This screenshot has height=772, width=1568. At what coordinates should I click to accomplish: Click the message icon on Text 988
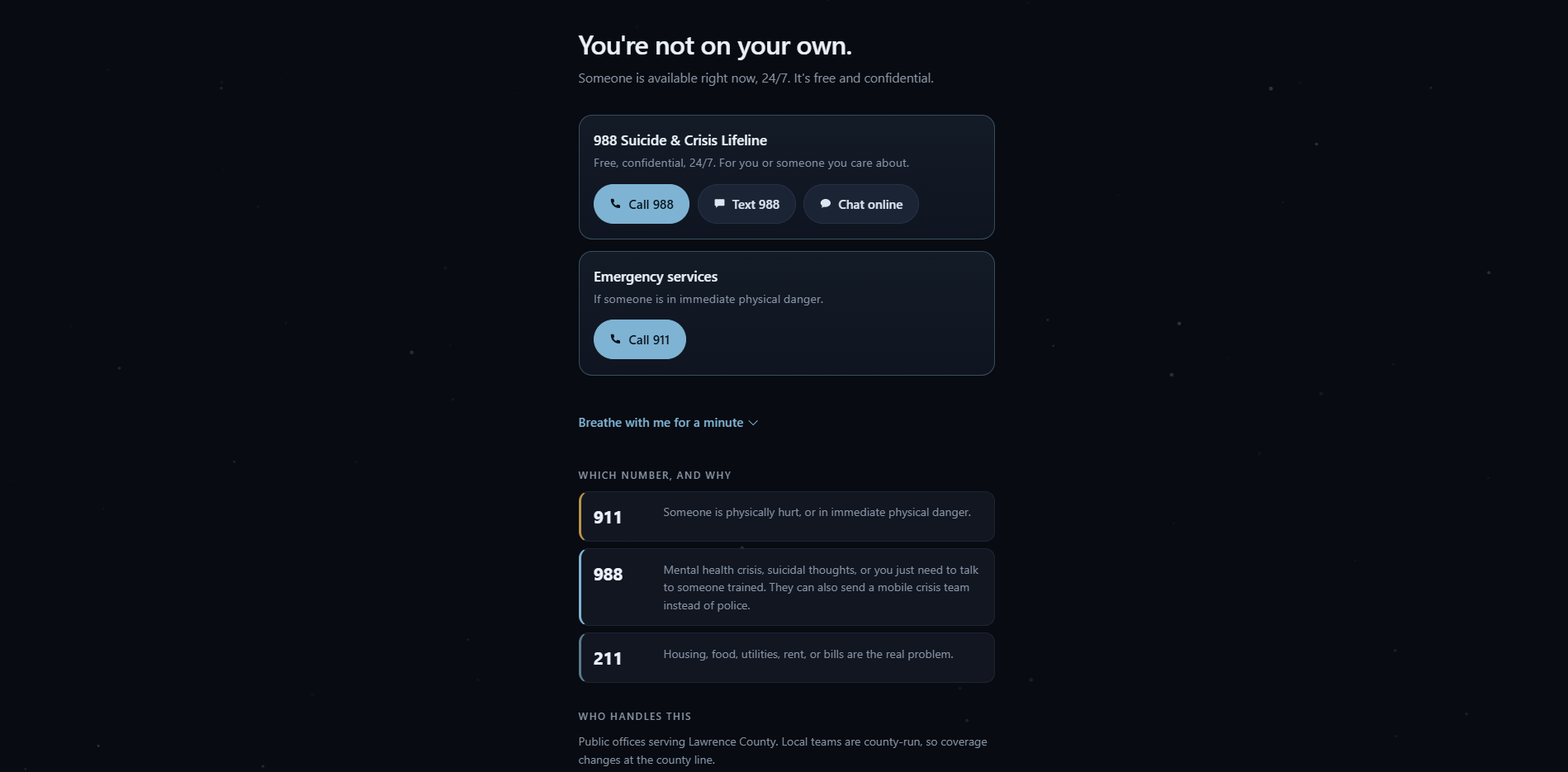(719, 203)
